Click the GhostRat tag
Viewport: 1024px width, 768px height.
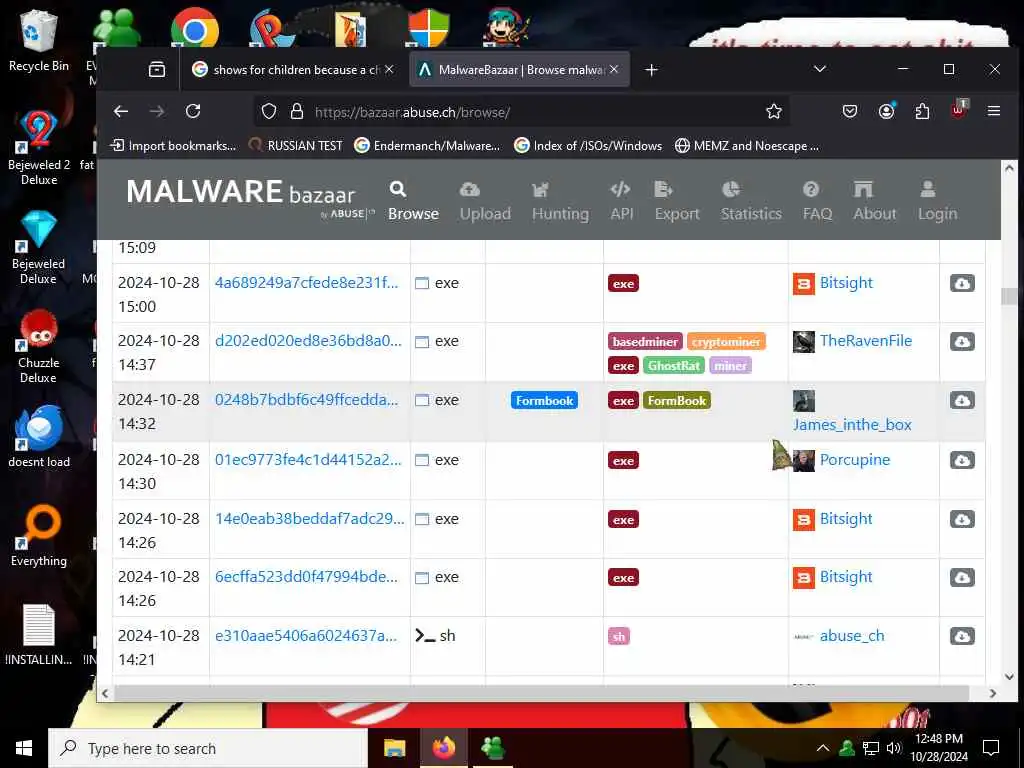674,366
